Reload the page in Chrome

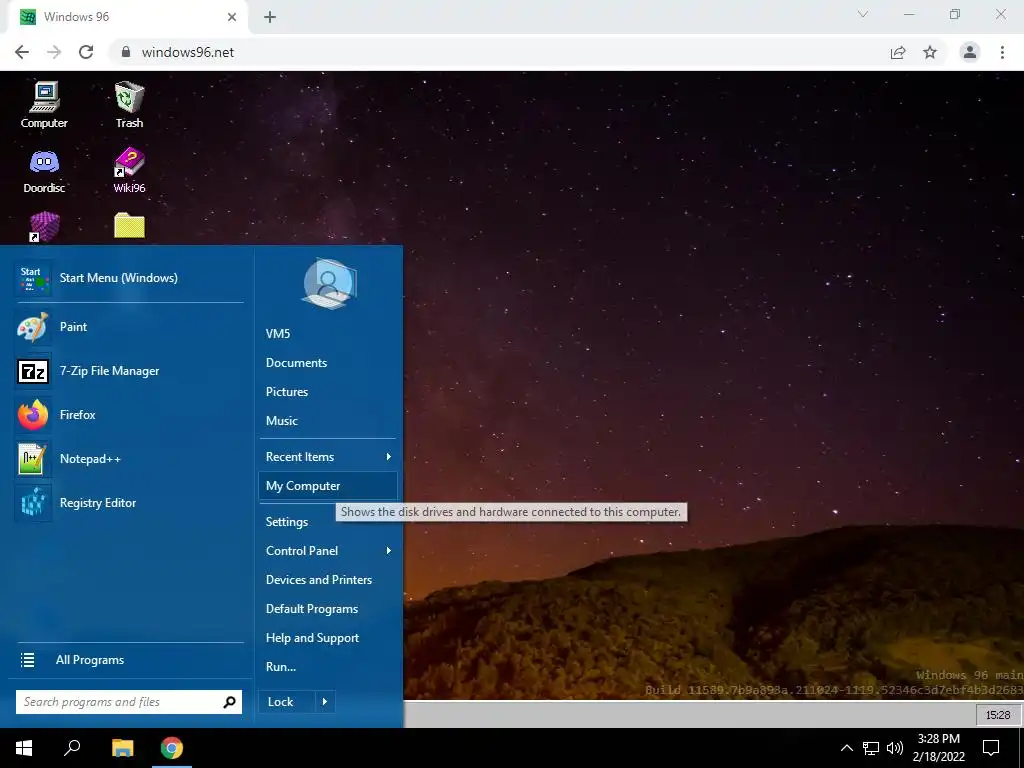point(86,52)
